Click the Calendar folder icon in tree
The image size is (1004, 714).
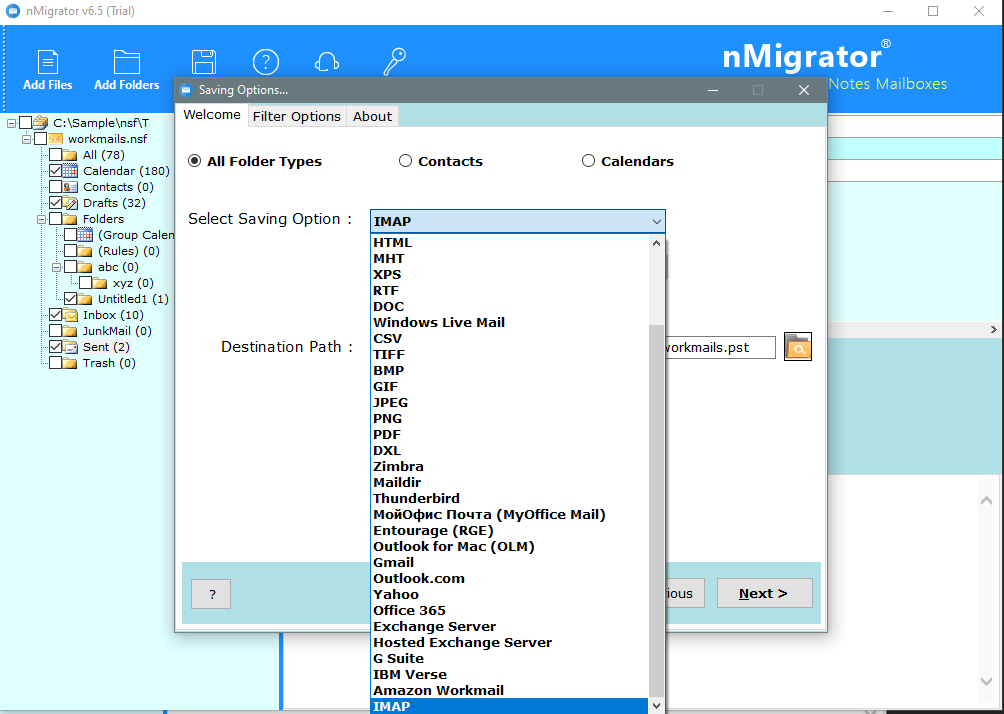pyautogui.click(x=70, y=171)
